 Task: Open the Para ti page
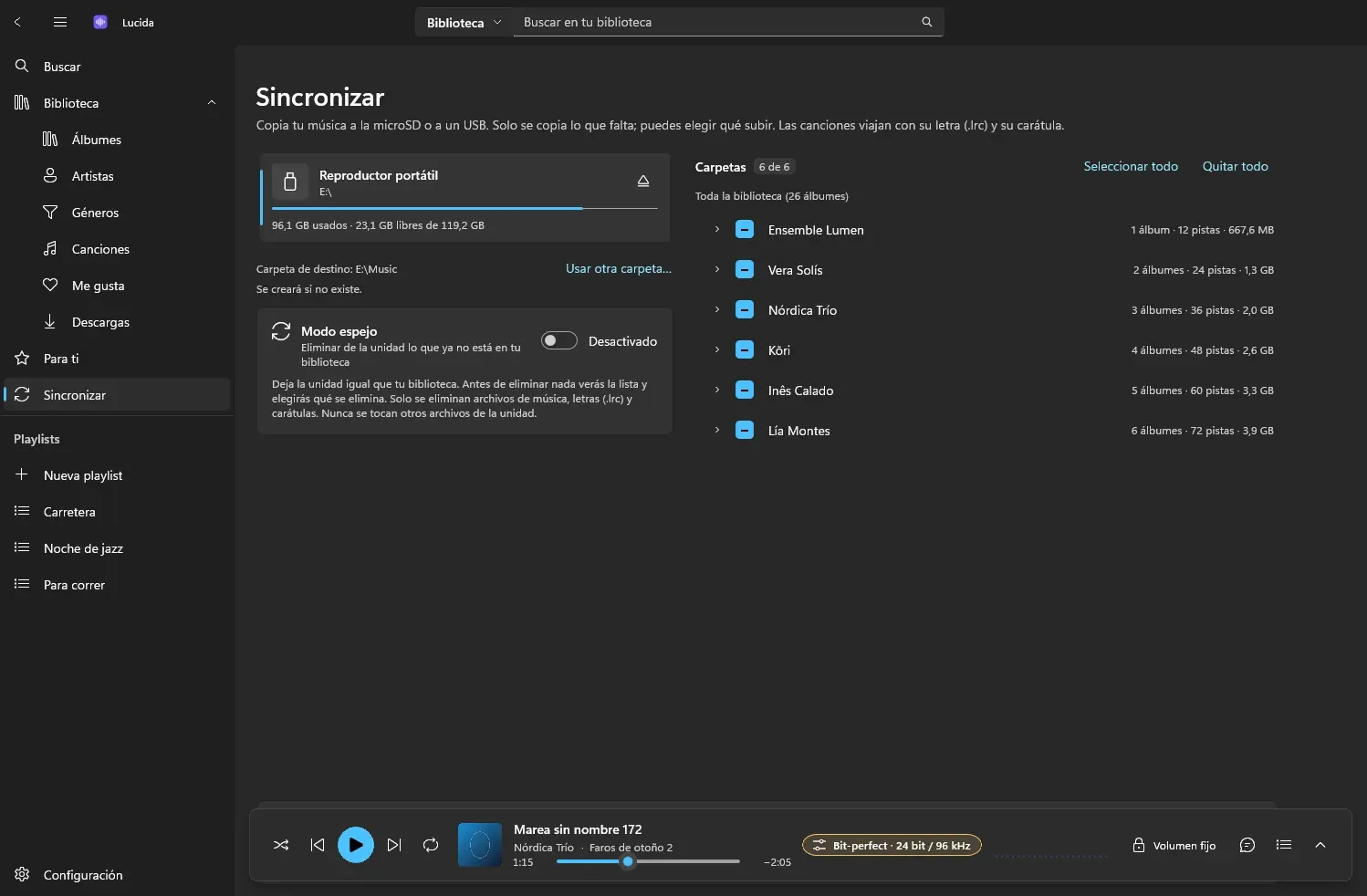(117, 359)
